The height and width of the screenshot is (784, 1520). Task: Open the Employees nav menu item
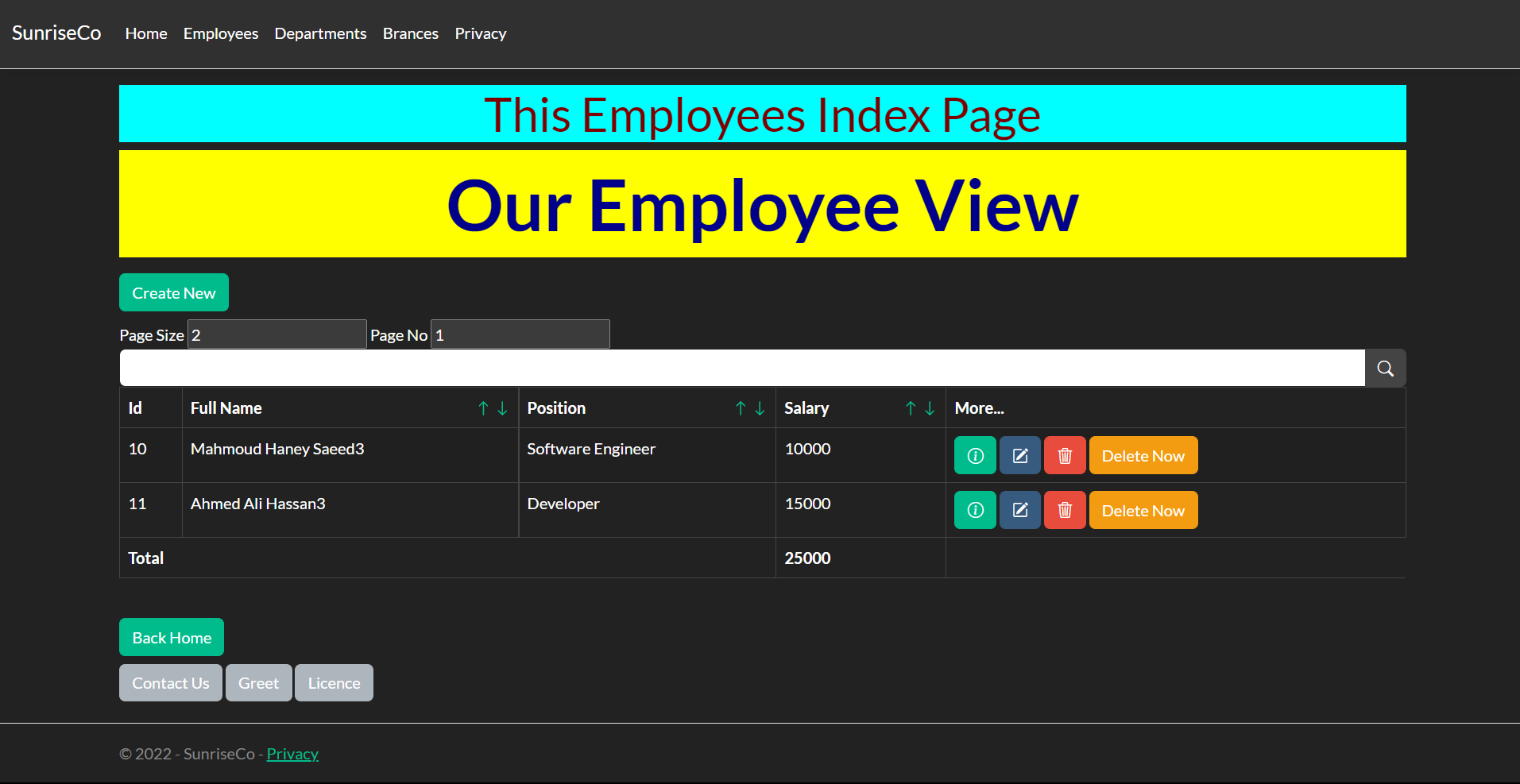[221, 33]
